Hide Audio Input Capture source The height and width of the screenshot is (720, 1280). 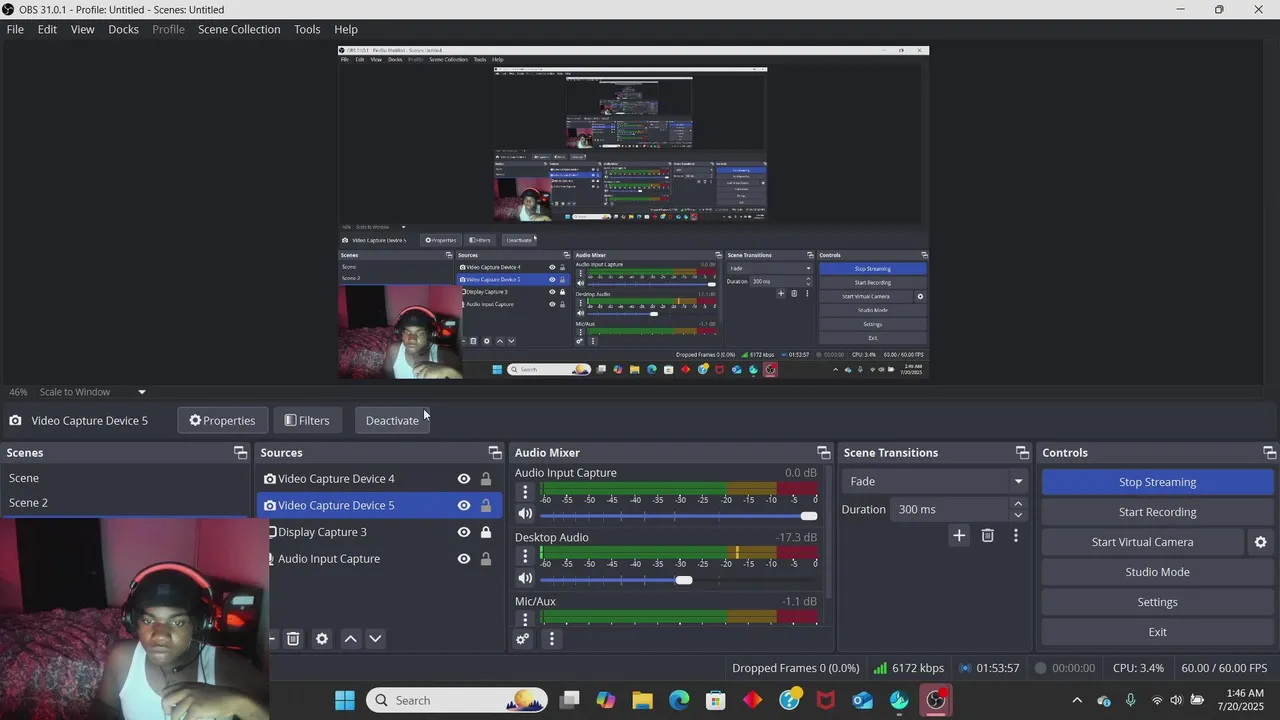pos(464,559)
